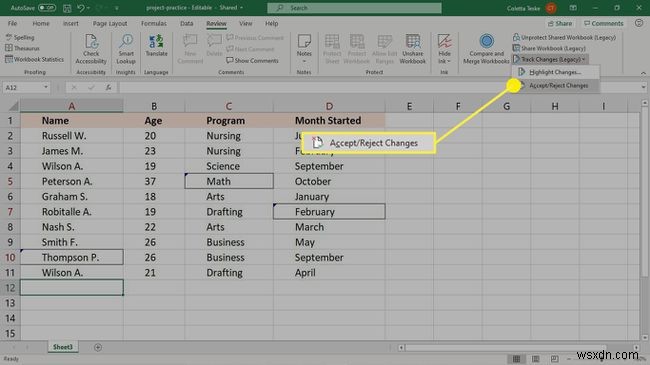Switch to the Formulas tab

pos(153,23)
